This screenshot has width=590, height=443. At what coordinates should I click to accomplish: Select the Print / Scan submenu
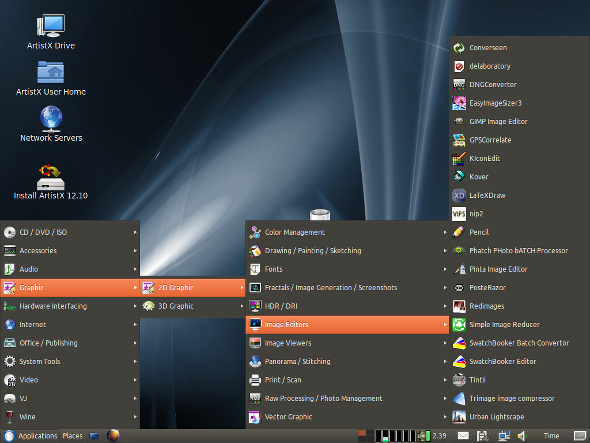pyautogui.click(x=347, y=380)
